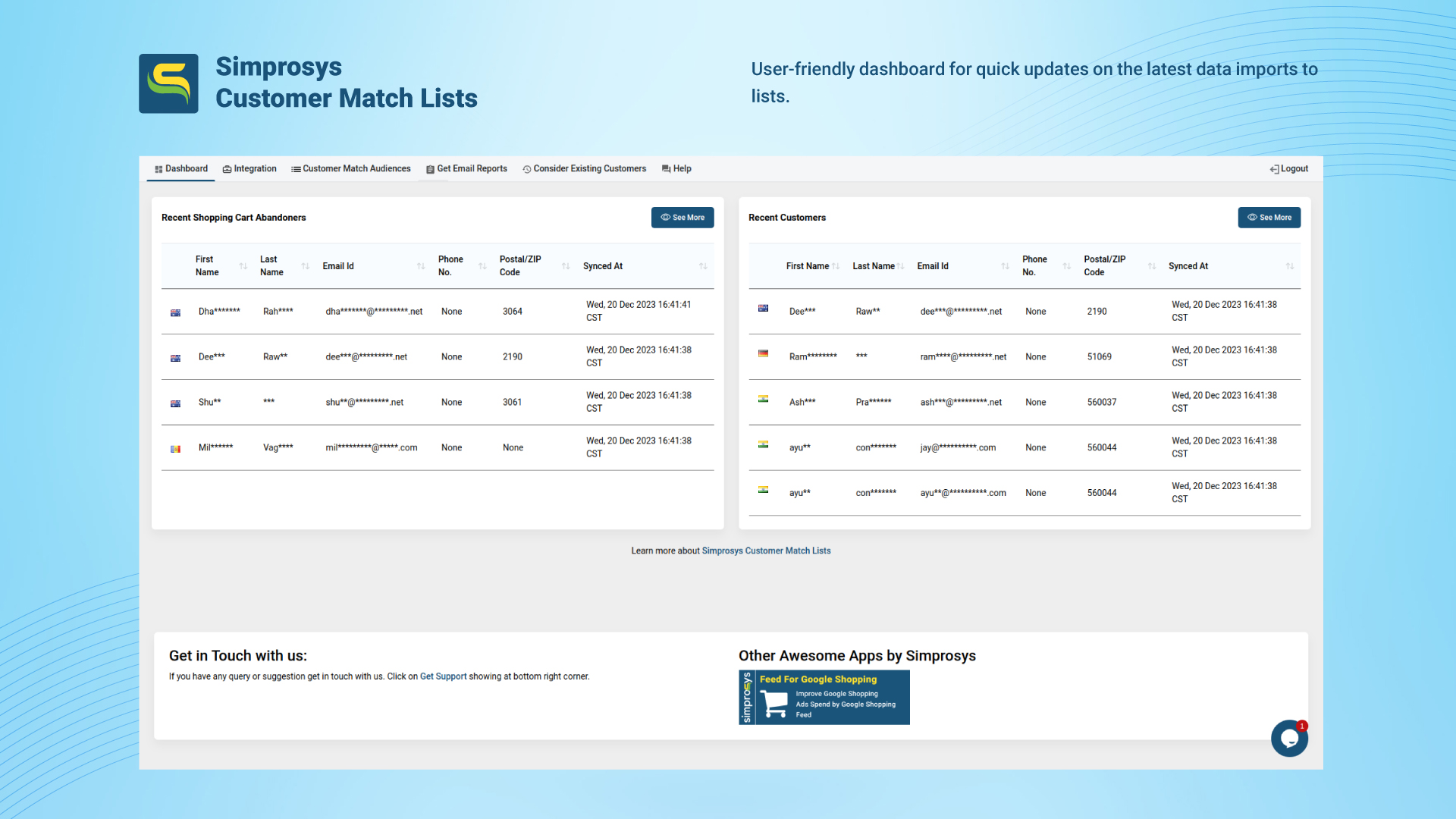1456x819 pixels.
Task: Open the Integration tab
Action: click(x=249, y=169)
